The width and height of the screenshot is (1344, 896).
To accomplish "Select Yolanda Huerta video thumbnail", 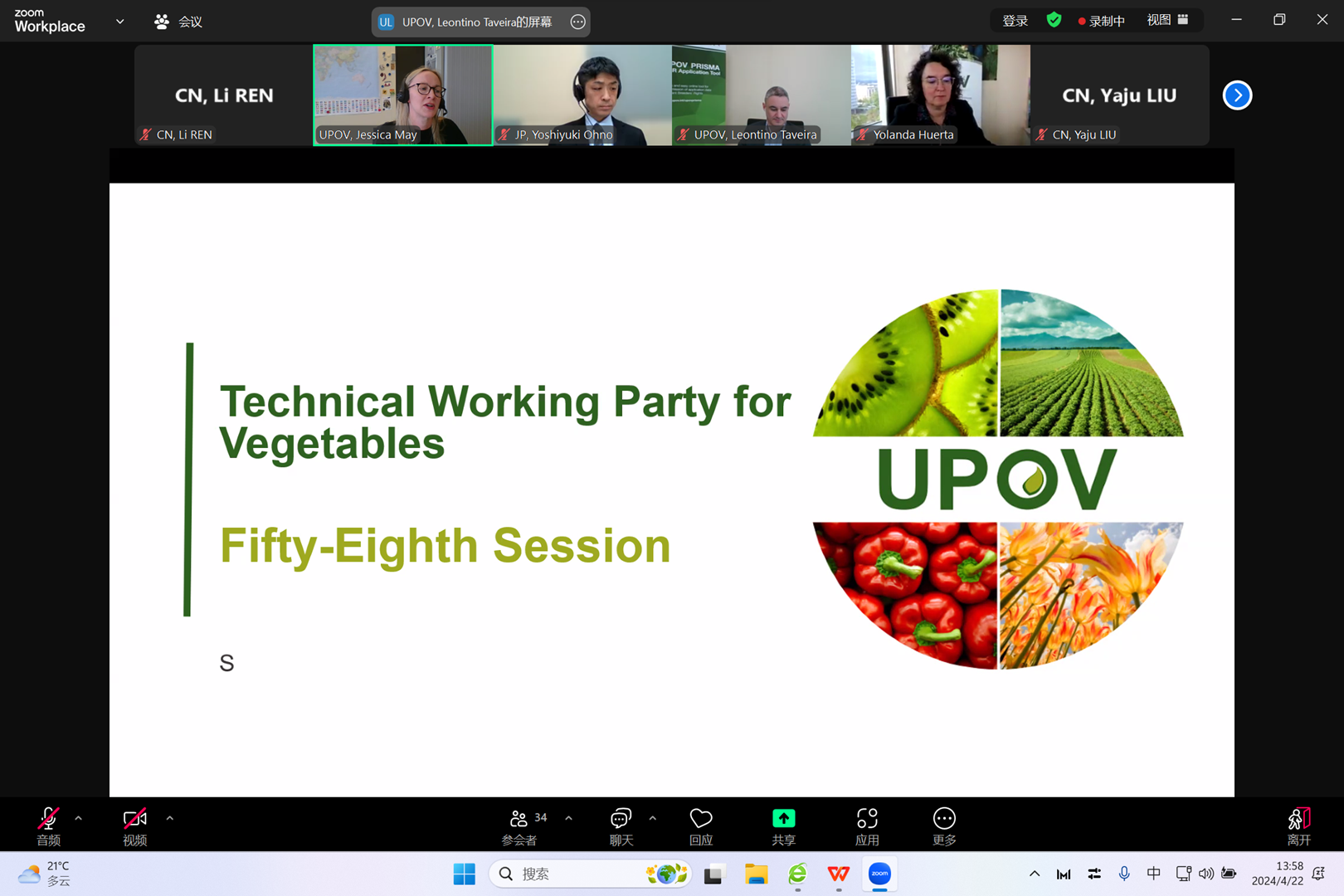I will click(x=940, y=95).
